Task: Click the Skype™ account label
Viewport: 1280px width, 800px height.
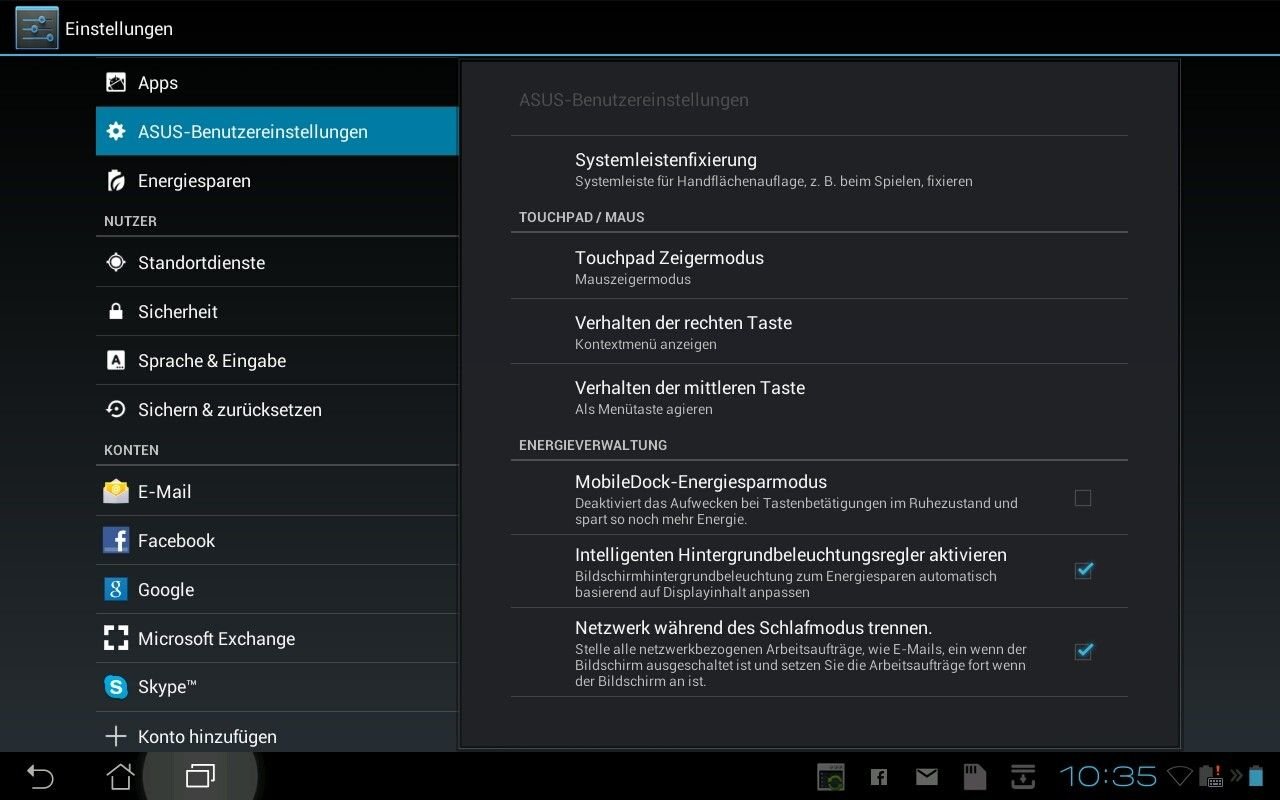Action: (x=167, y=687)
